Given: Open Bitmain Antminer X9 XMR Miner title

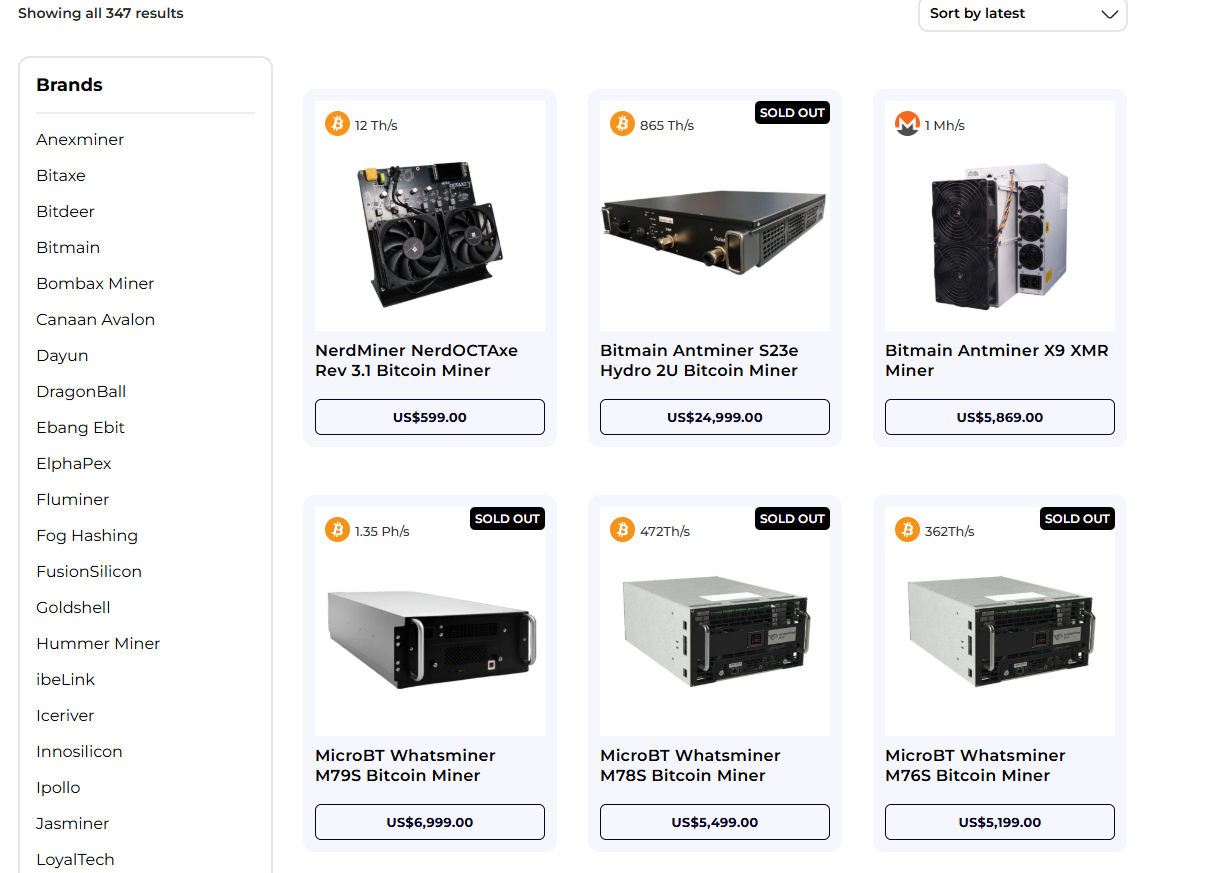Looking at the screenshot, I should click(x=997, y=360).
